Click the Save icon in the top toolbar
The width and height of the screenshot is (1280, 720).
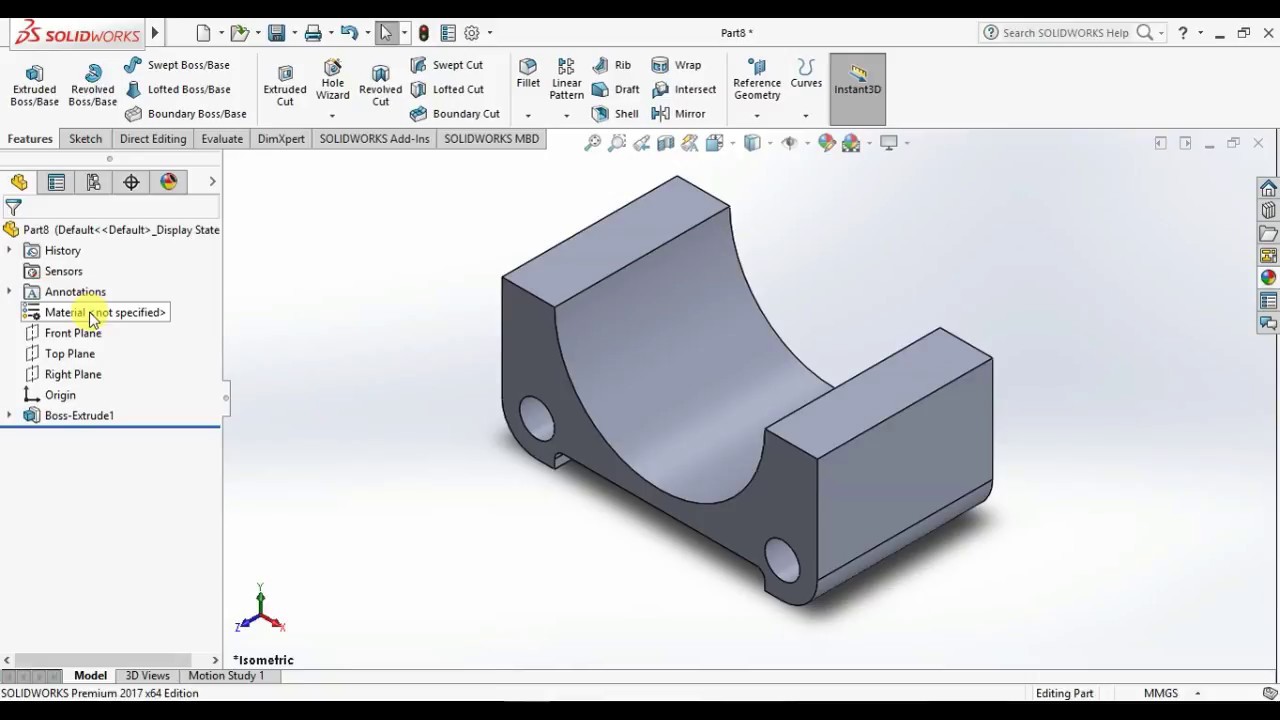tap(277, 33)
